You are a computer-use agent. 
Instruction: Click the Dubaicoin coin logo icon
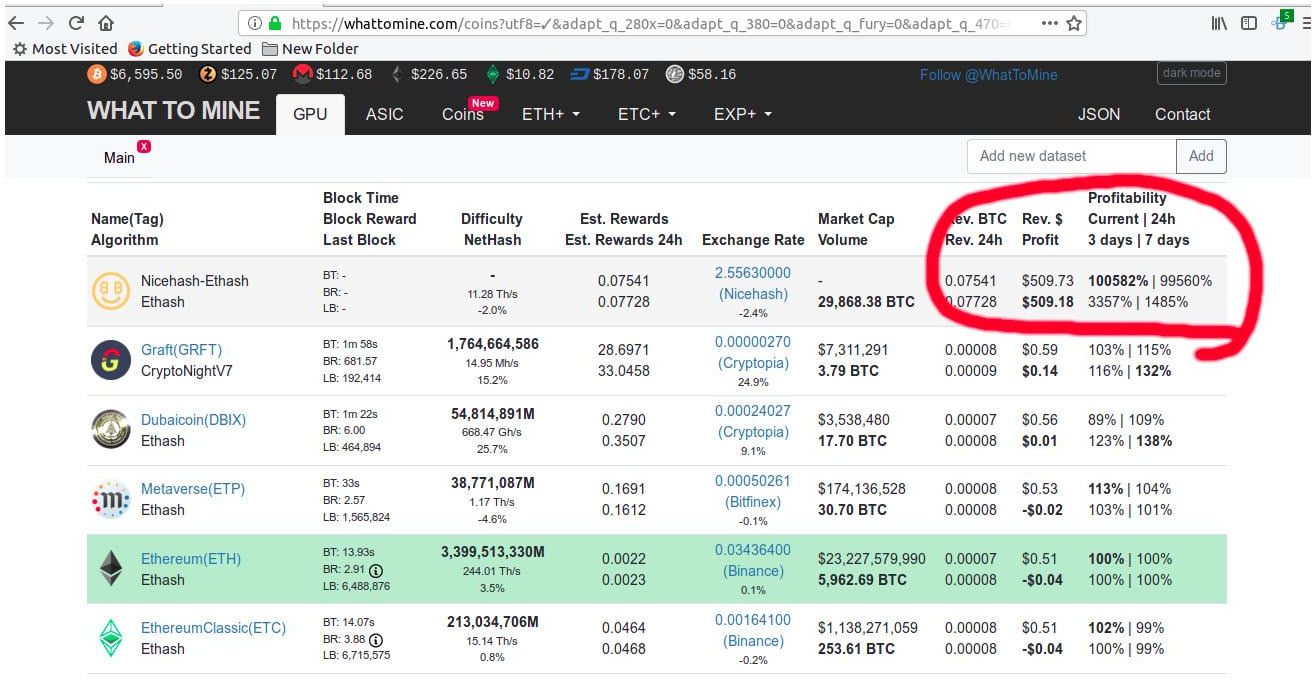(111, 429)
